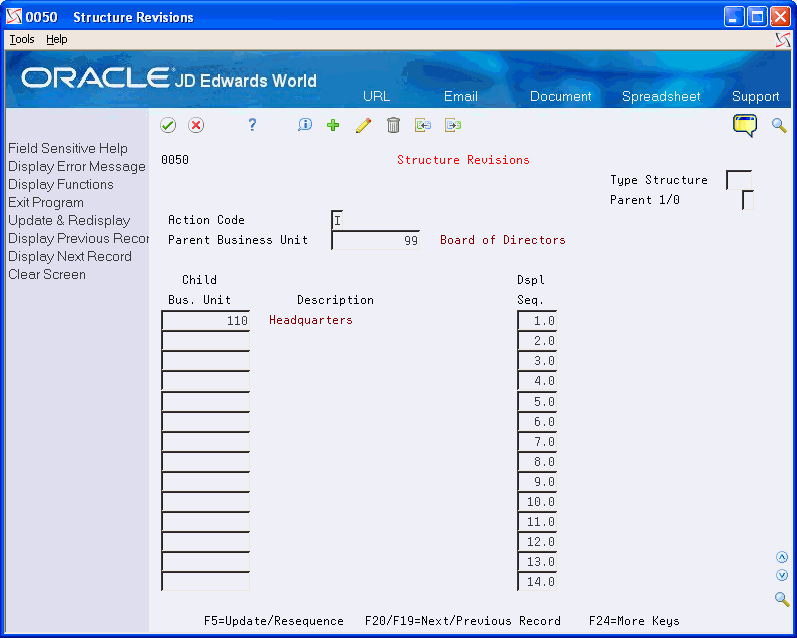Click the trash can Delete icon
The height and width of the screenshot is (638, 797).
393,125
